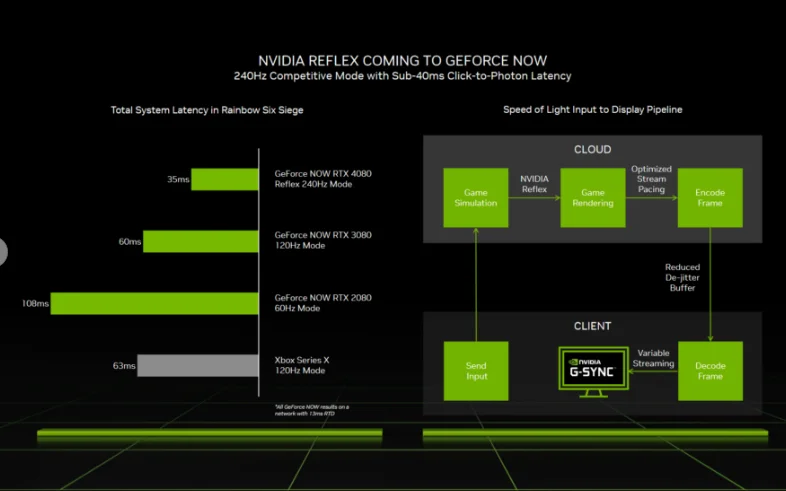This screenshot has width=786, height=491.
Task: Click the Reduced De-jitter Buffer label
Action: (682, 277)
